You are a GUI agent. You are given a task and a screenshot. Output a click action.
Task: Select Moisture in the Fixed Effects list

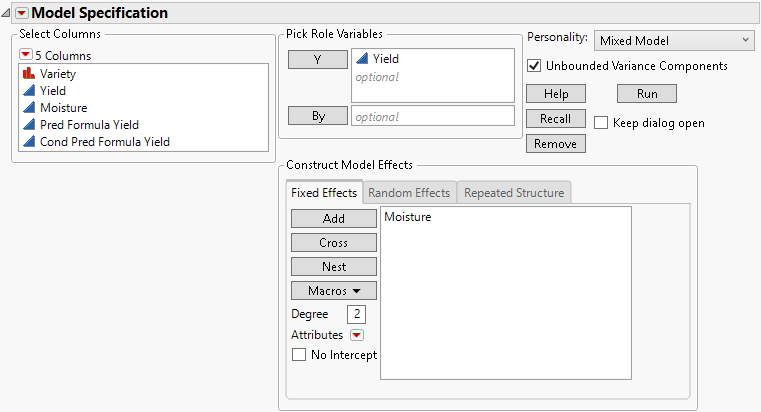408,217
